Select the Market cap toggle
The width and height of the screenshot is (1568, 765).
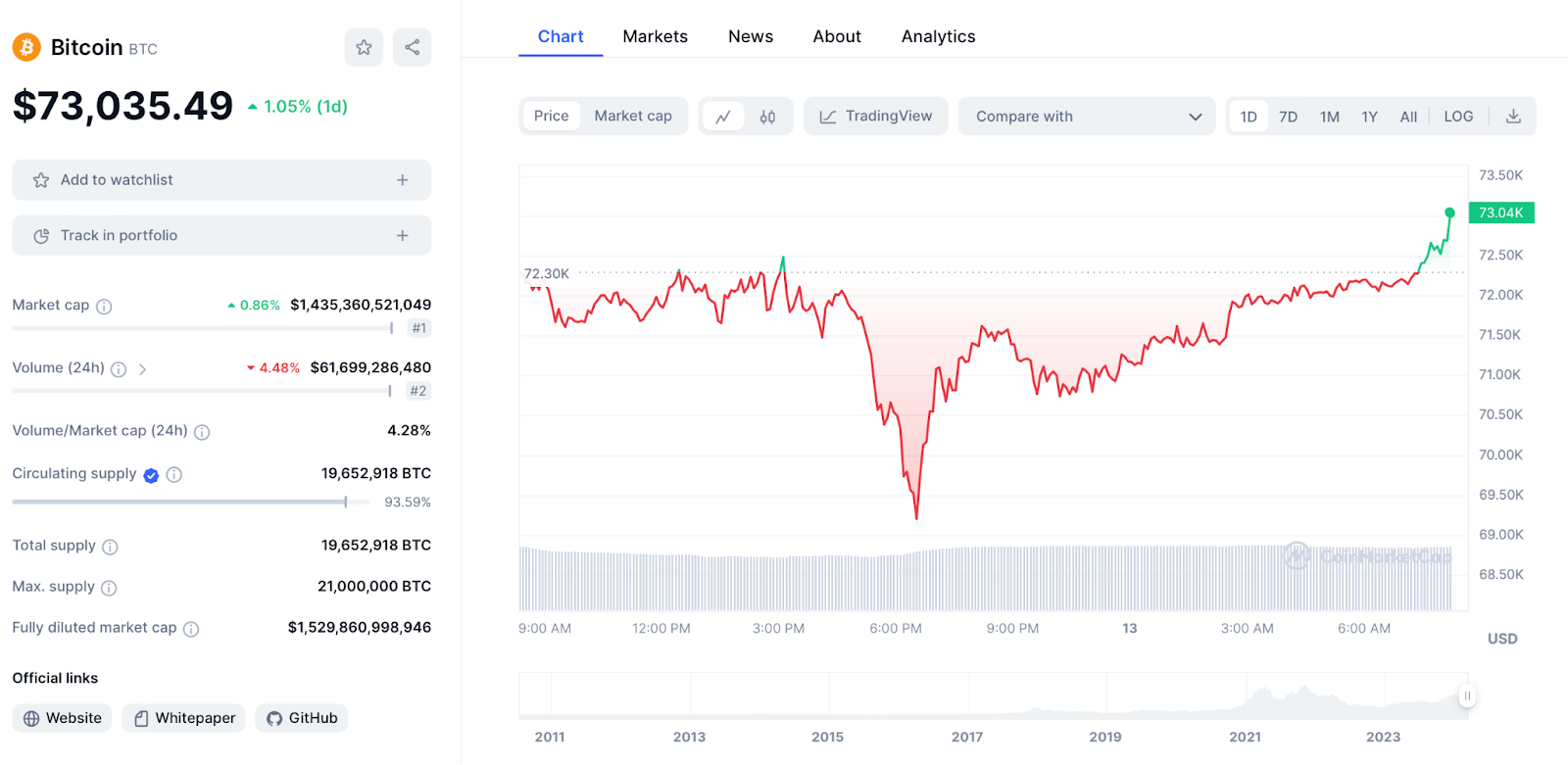pos(633,116)
